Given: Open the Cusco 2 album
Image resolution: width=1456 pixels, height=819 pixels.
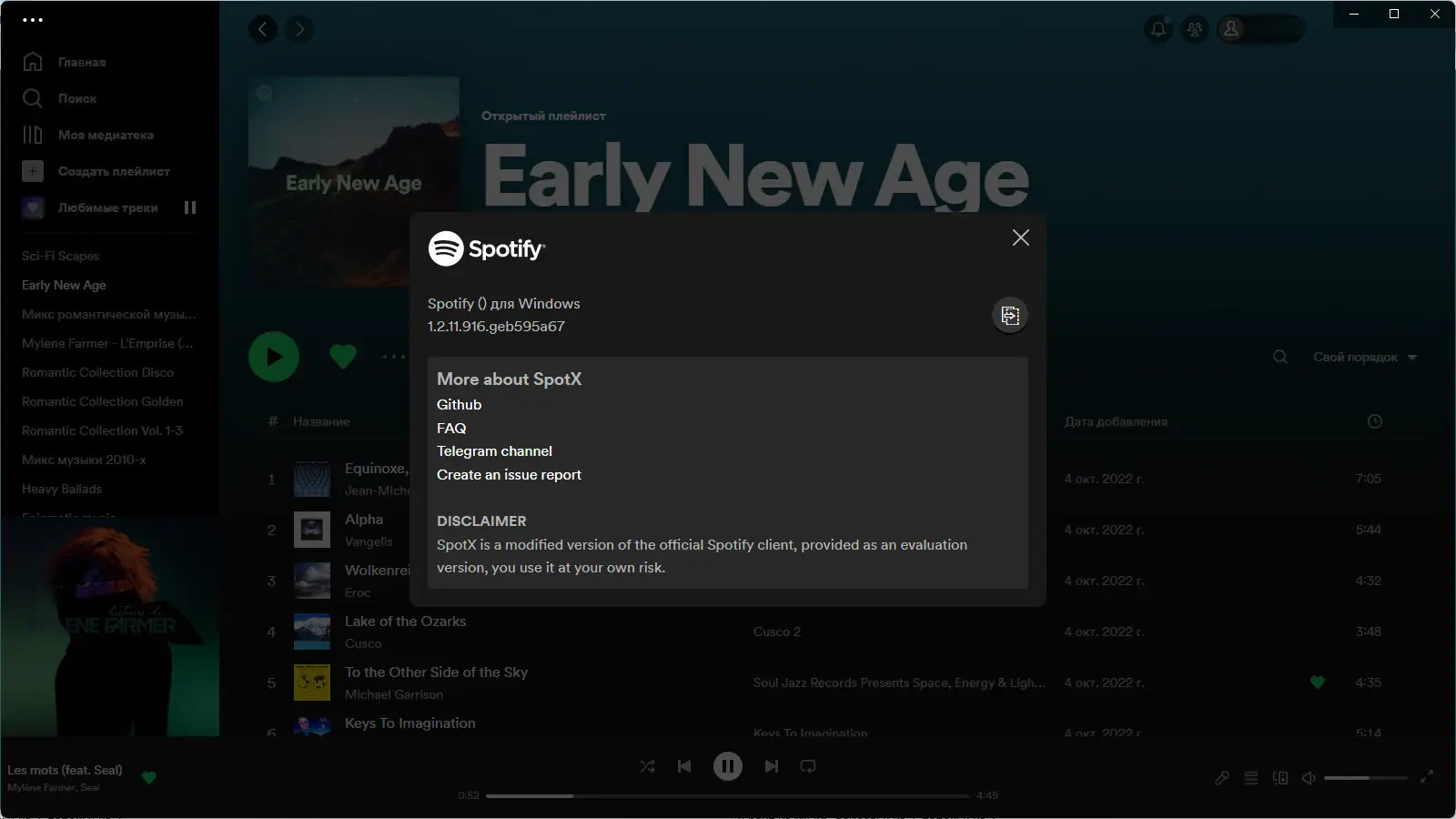Looking at the screenshot, I should [x=777, y=632].
